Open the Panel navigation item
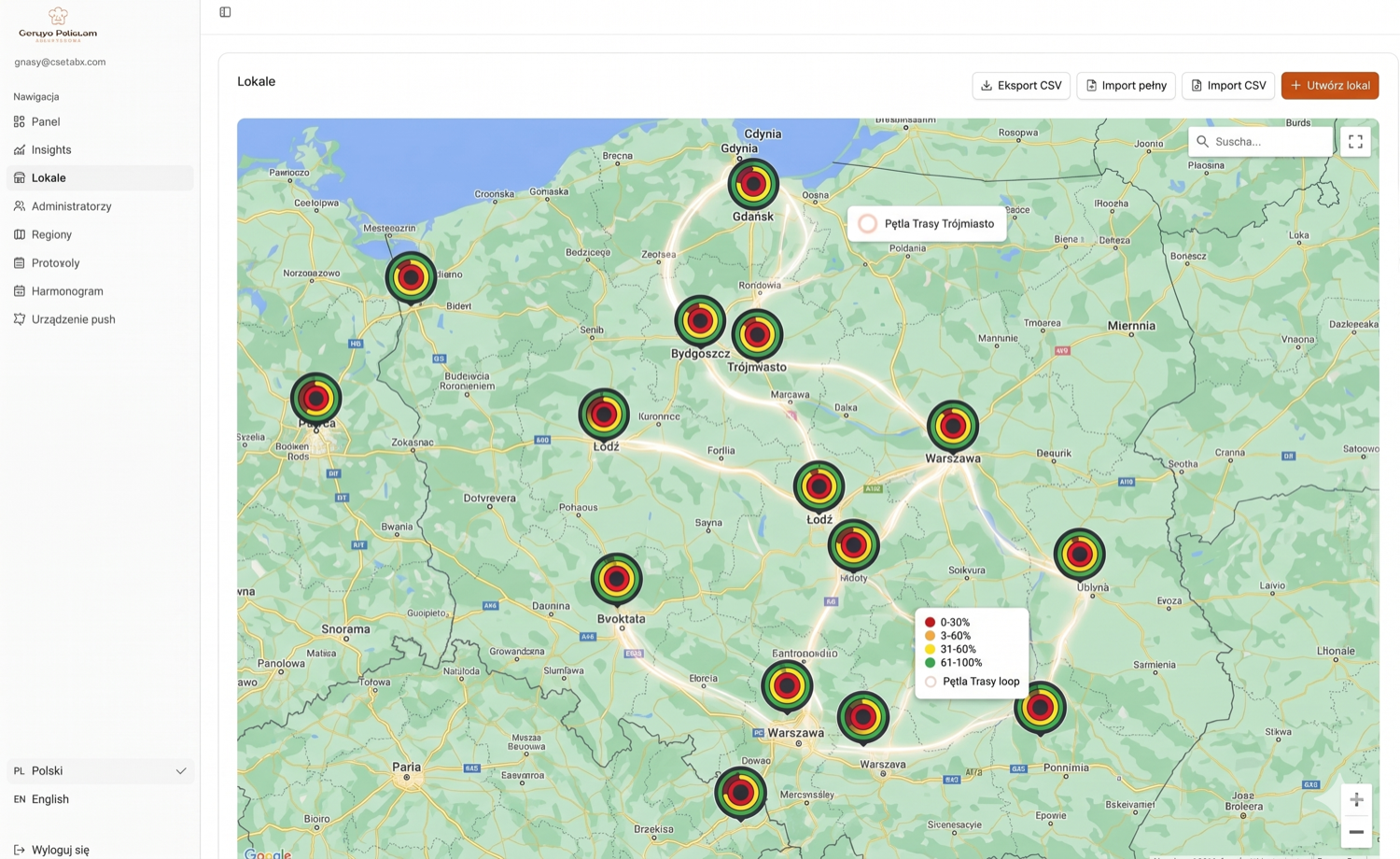 (x=100, y=121)
